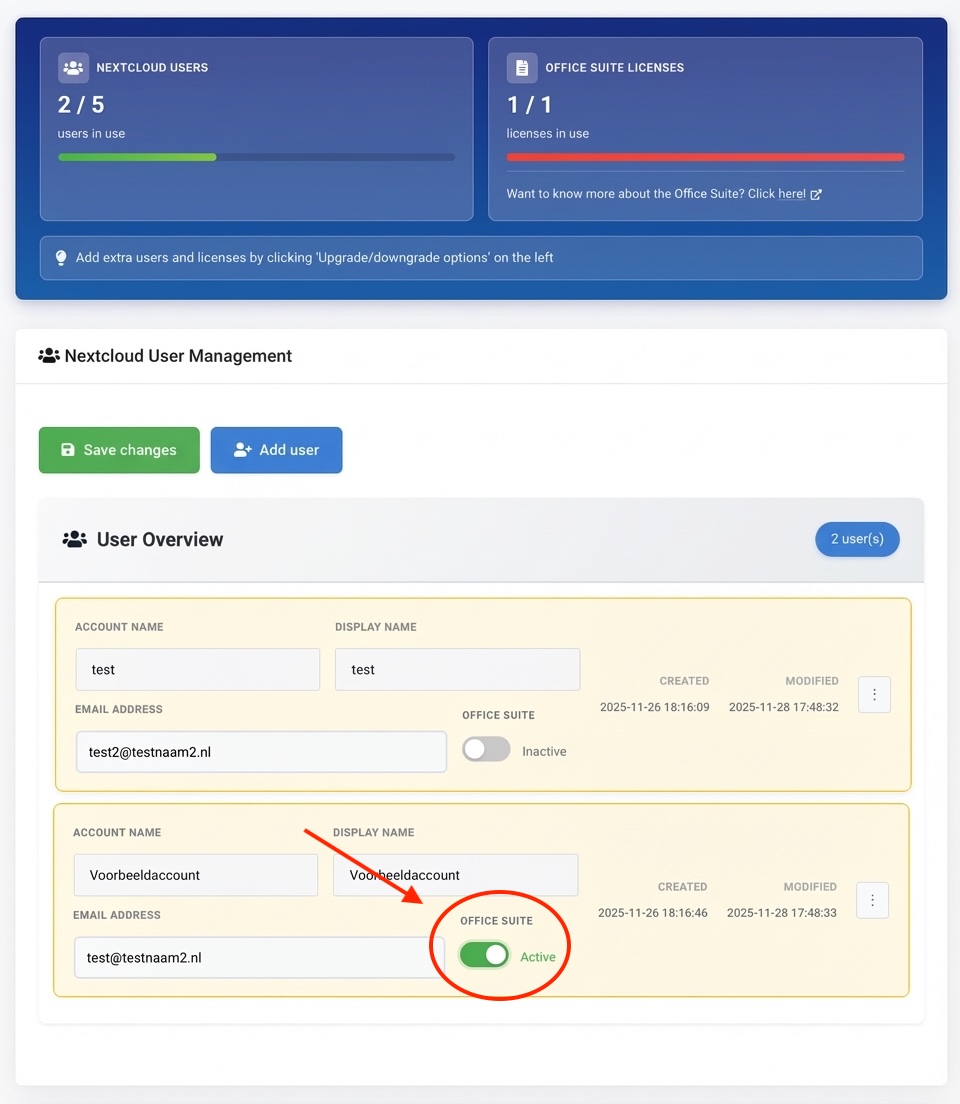This screenshot has height=1104, width=960.
Task: Edit the account name field 'test'
Action: [198, 670]
